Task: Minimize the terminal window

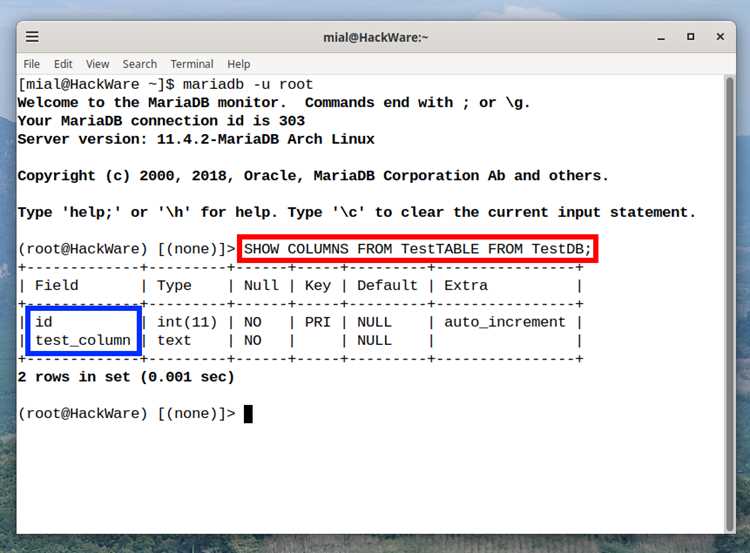Action: (661, 37)
